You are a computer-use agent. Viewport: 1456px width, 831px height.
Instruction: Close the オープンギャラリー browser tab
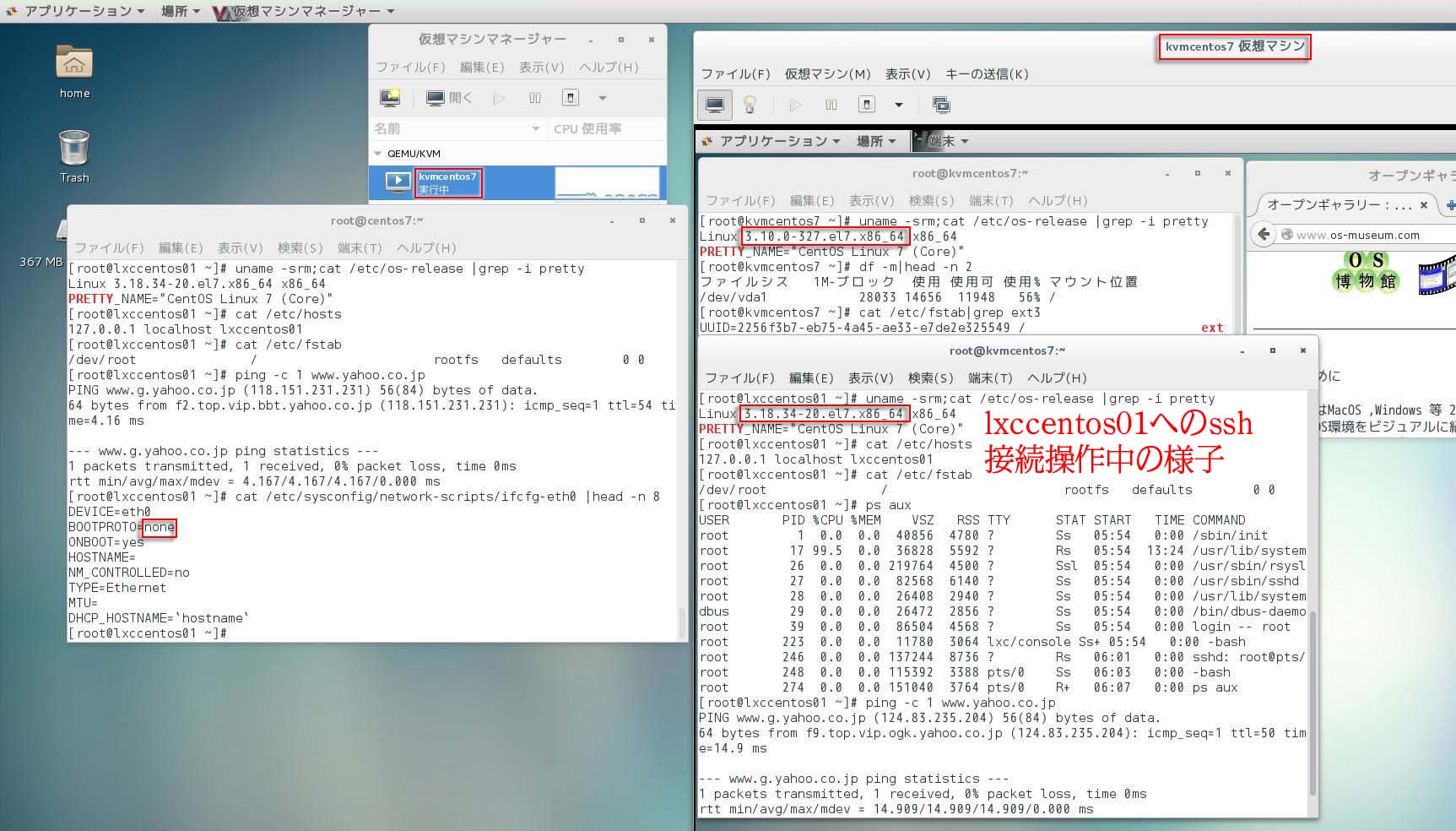click(x=1423, y=204)
